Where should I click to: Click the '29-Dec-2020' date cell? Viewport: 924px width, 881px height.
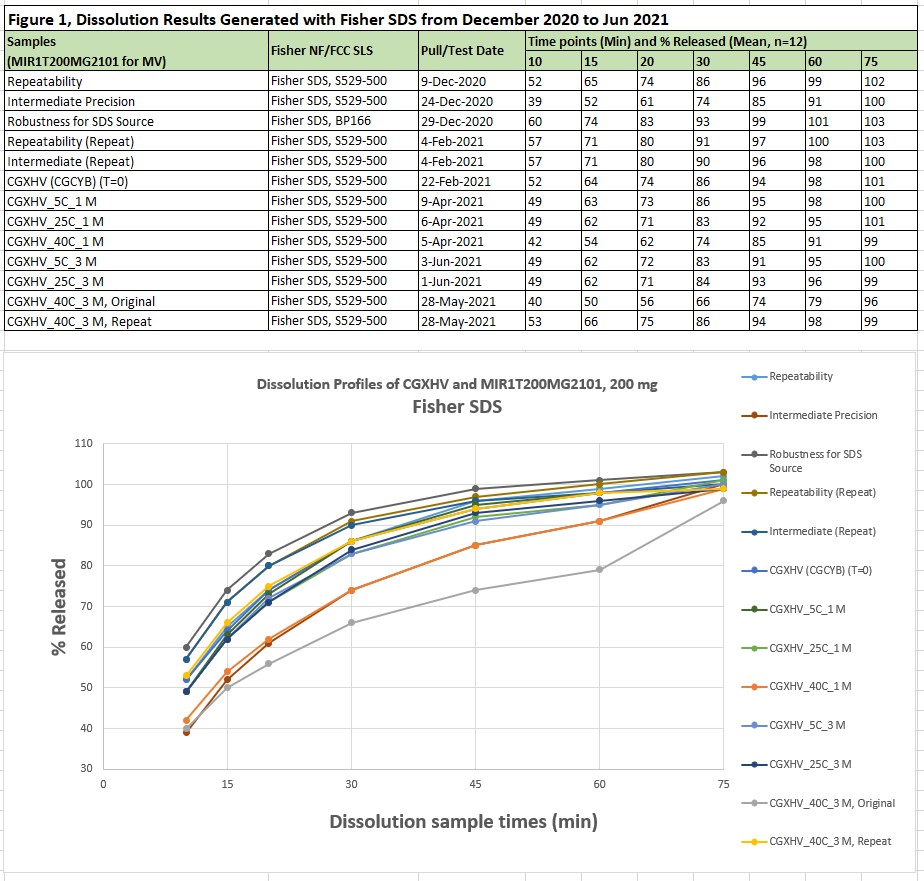471,121
